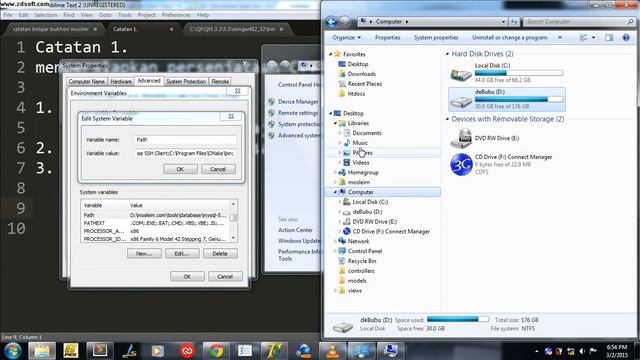The image size is (640, 360).
Task: Expand the Music library node
Action: (340, 143)
